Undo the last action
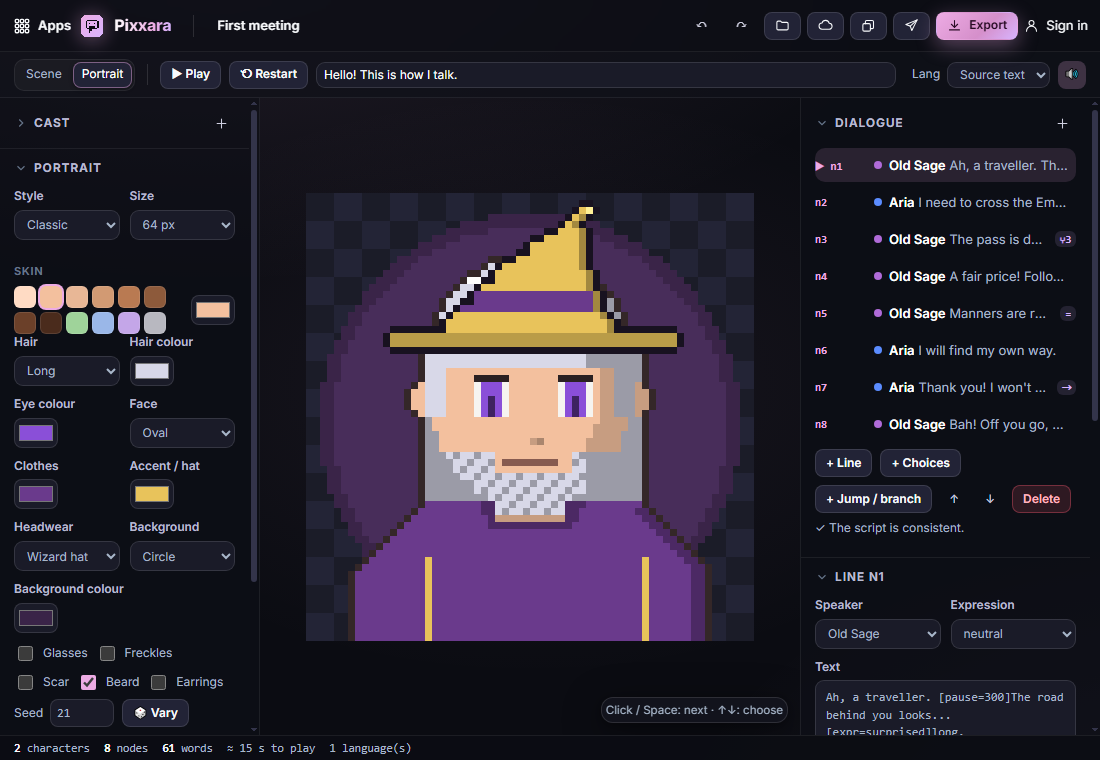1100x760 pixels. click(702, 26)
